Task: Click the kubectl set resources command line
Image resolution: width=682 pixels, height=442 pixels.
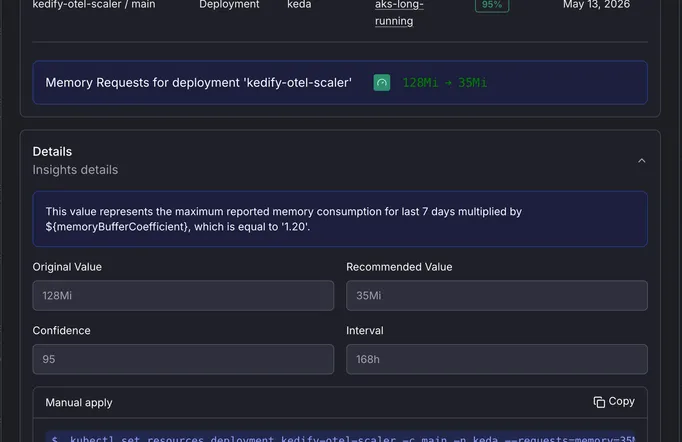Action: (340, 437)
